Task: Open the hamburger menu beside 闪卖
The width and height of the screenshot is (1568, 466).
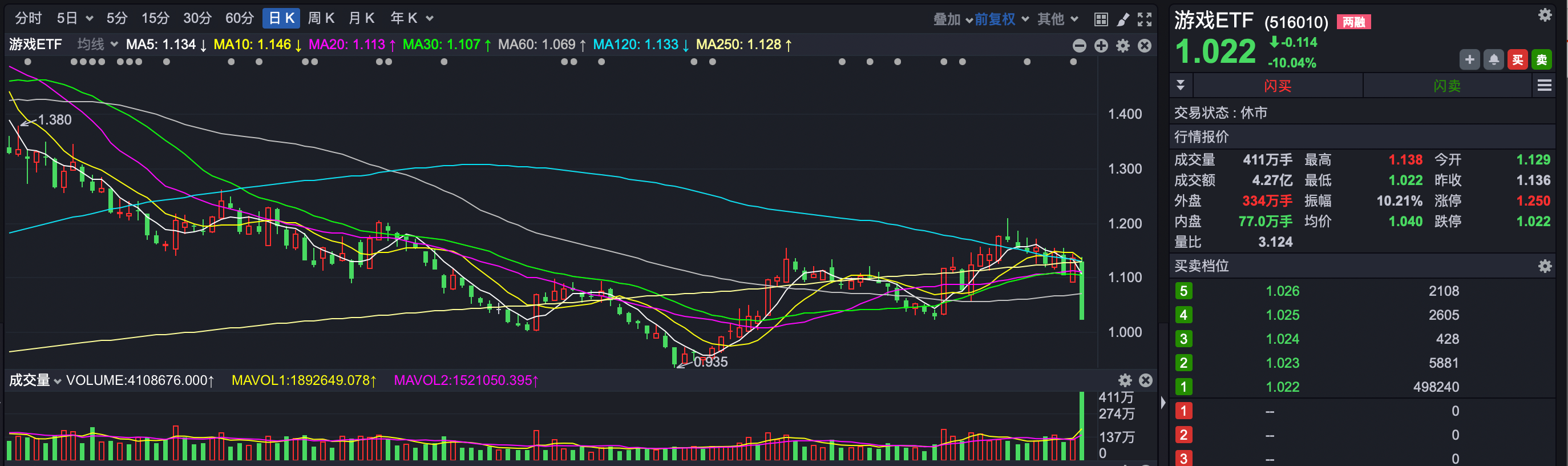Action: click(1544, 86)
